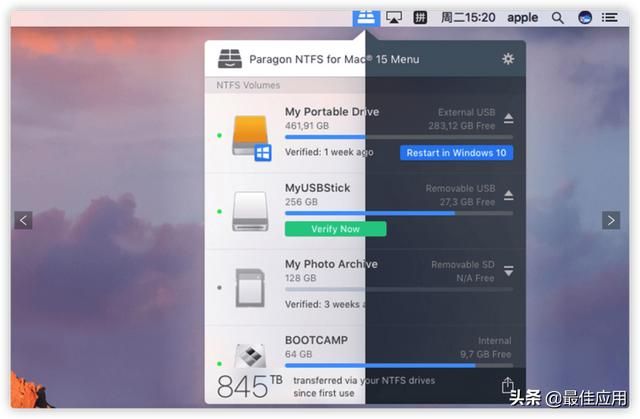640x419 pixels.
Task: Click the 845 TB transferred counter
Action: (x=250, y=386)
